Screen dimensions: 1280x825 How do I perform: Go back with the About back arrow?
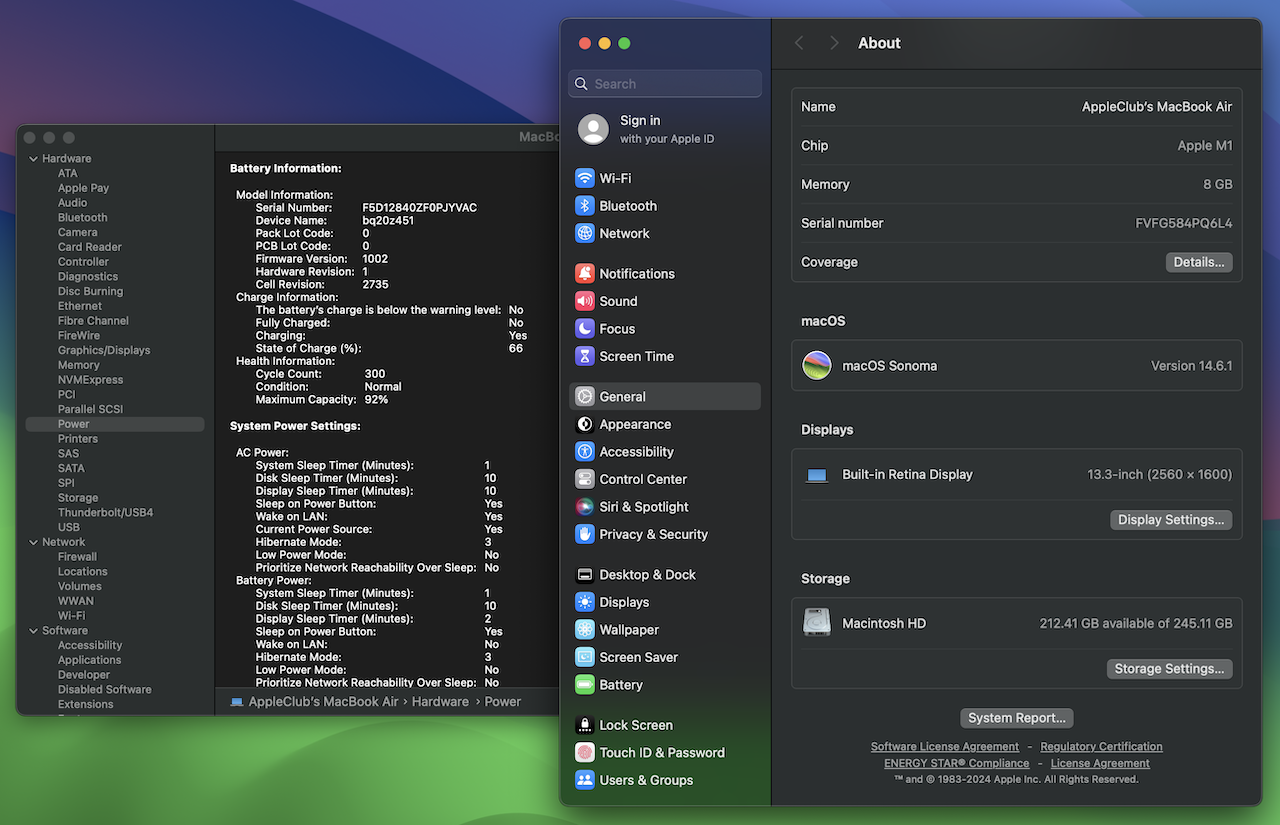click(799, 43)
